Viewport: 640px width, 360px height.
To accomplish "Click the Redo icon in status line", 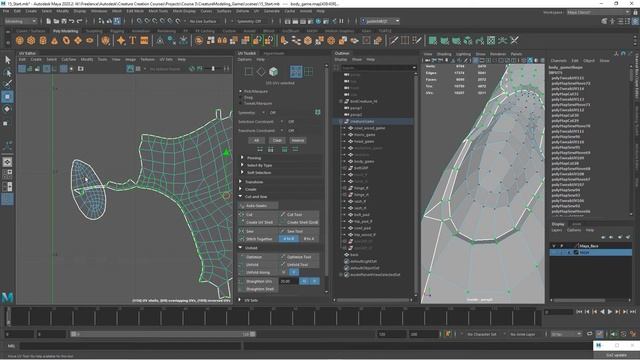I will pos(80,21).
